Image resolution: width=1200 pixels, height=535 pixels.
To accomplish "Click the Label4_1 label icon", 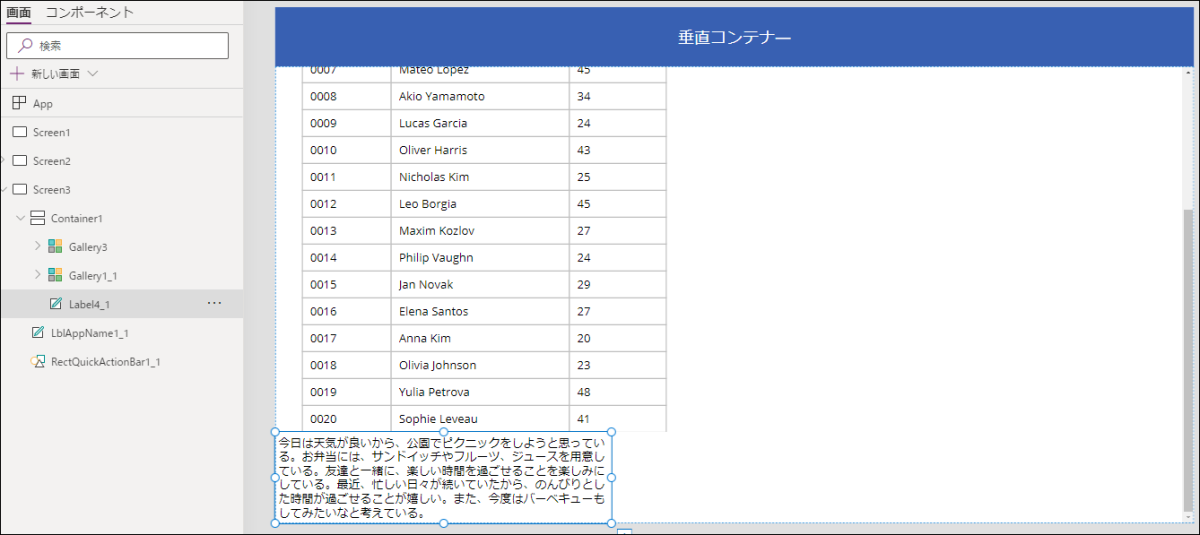I will point(55,304).
